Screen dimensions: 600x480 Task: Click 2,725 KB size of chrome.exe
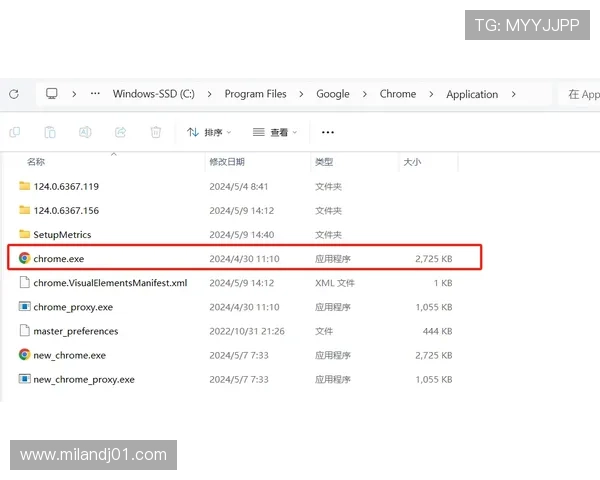pyautogui.click(x=434, y=259)
